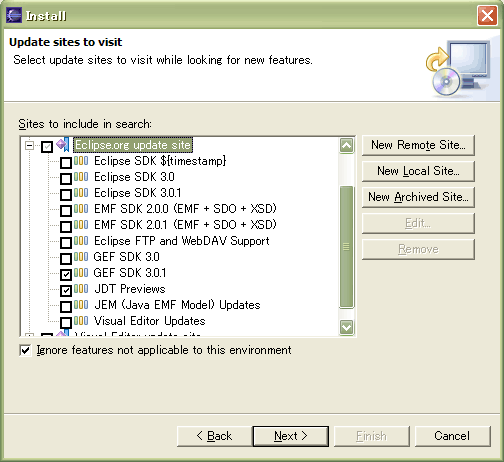Check the EMF SDK 2.0.1 checkbox

click(66, 227)
